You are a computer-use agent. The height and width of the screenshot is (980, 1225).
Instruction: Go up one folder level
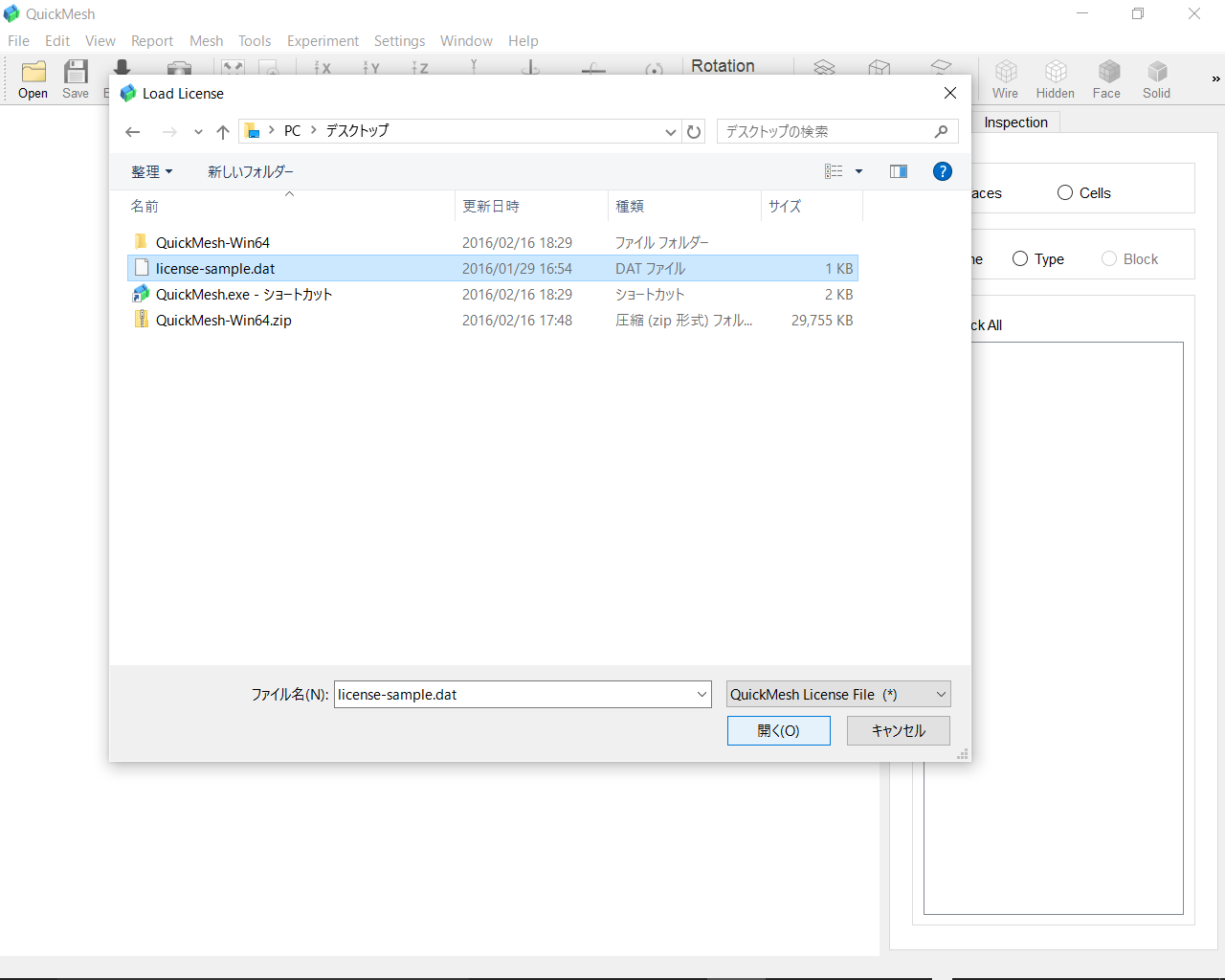pos(223,132)
